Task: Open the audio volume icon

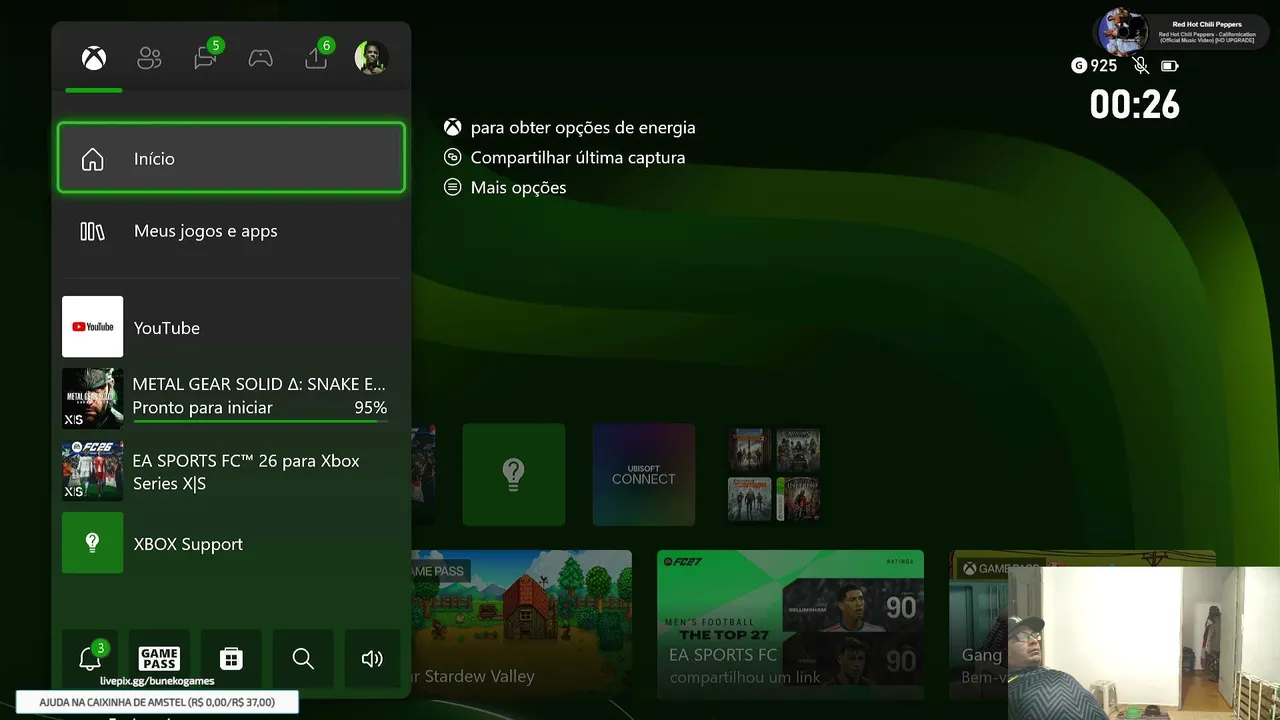Action: (372, 658)
